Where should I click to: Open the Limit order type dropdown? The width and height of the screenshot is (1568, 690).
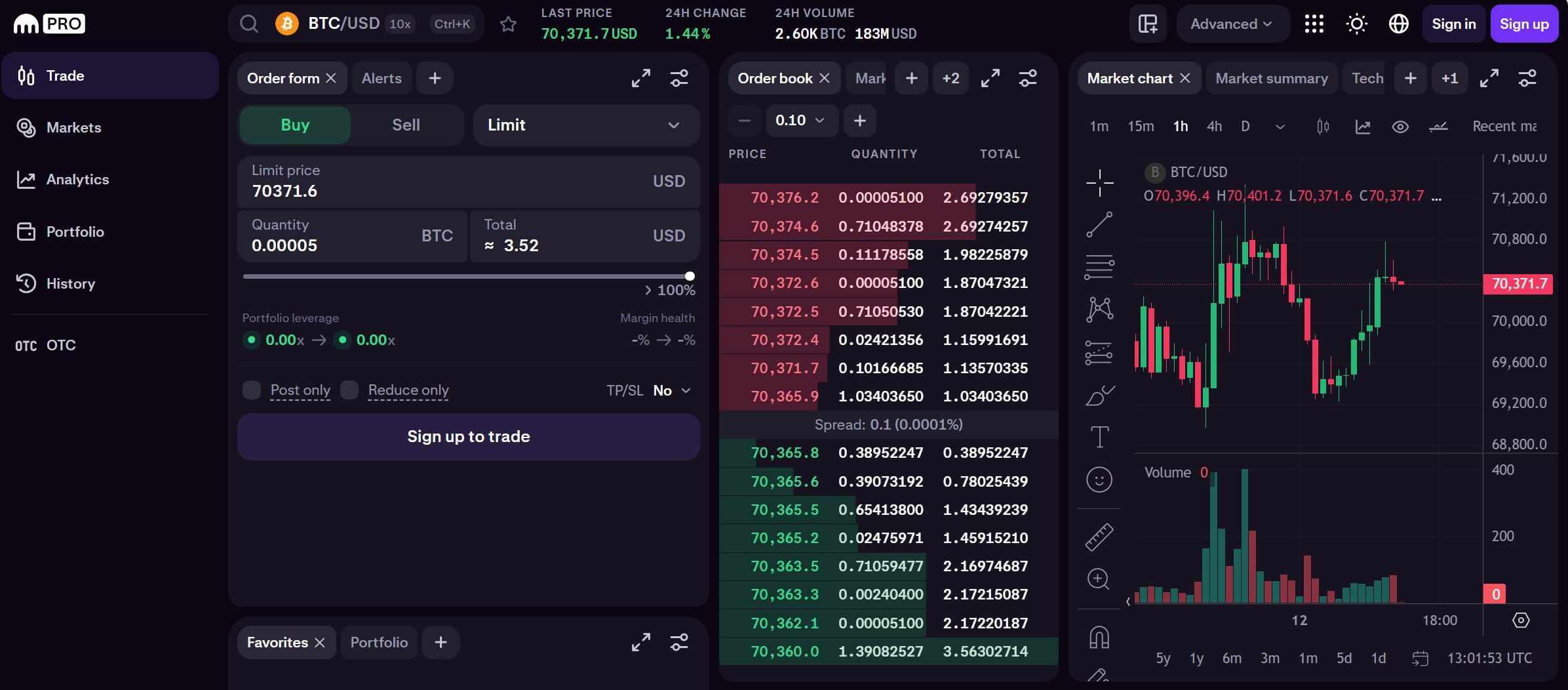coord(585,125)
